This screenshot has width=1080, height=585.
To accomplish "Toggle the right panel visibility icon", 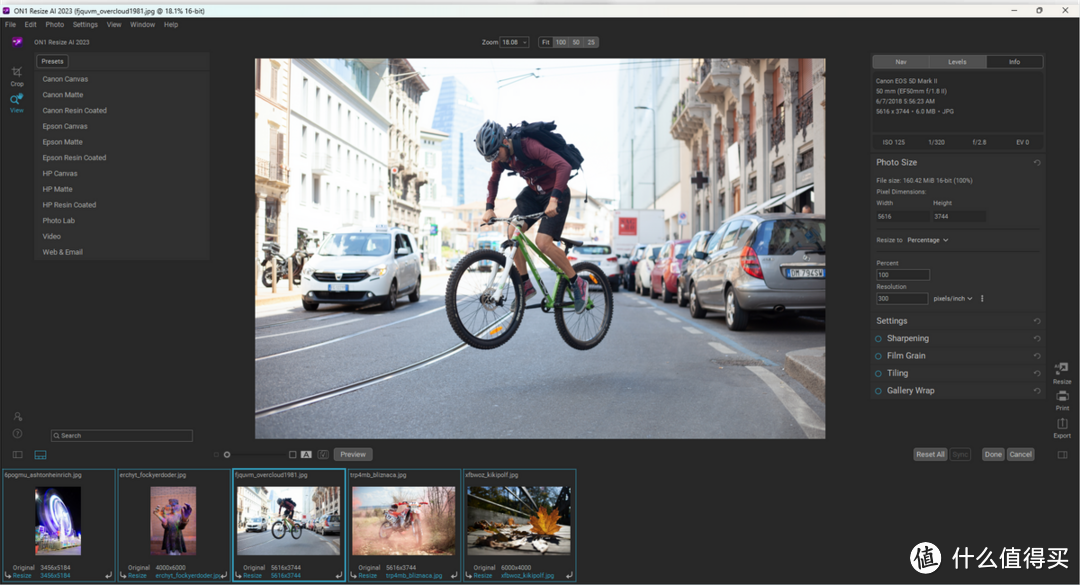I will (x=1062, y=455).
